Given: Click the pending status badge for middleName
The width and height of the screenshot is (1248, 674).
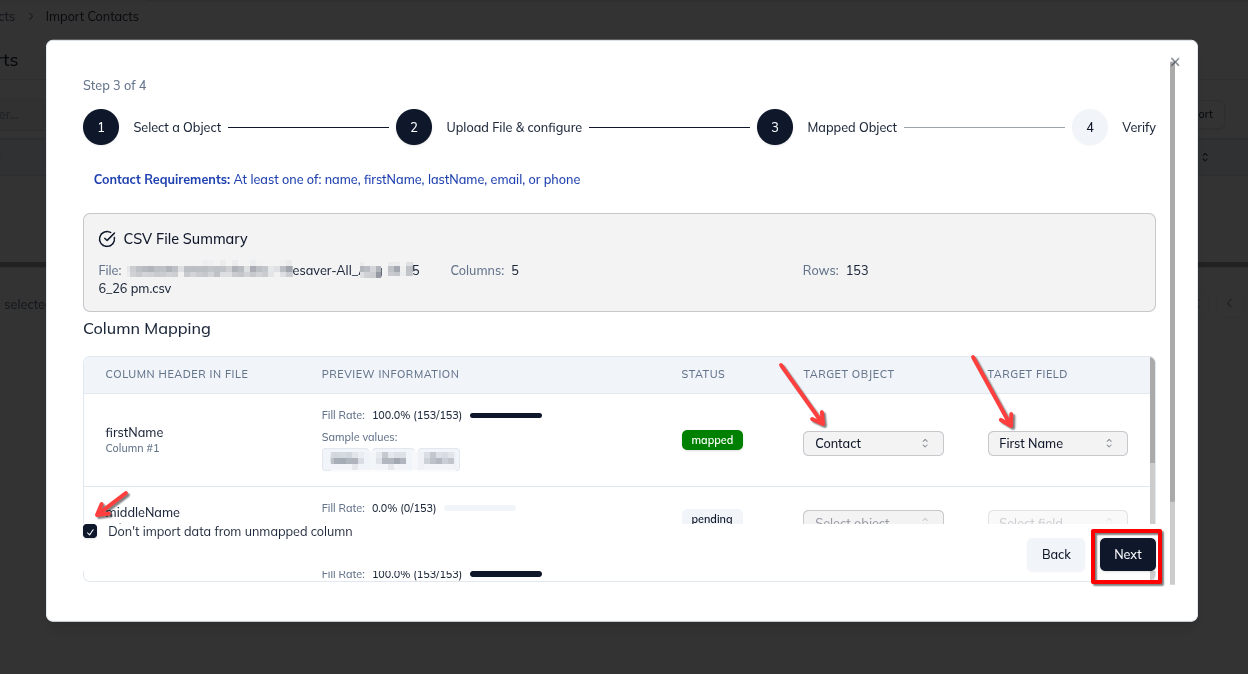Looking at the screenshot, I should (712, 518).
